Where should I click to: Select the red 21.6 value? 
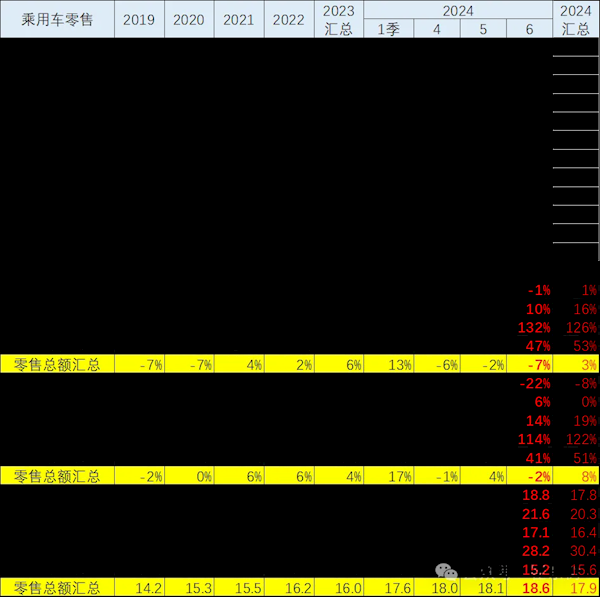[536, 514]
